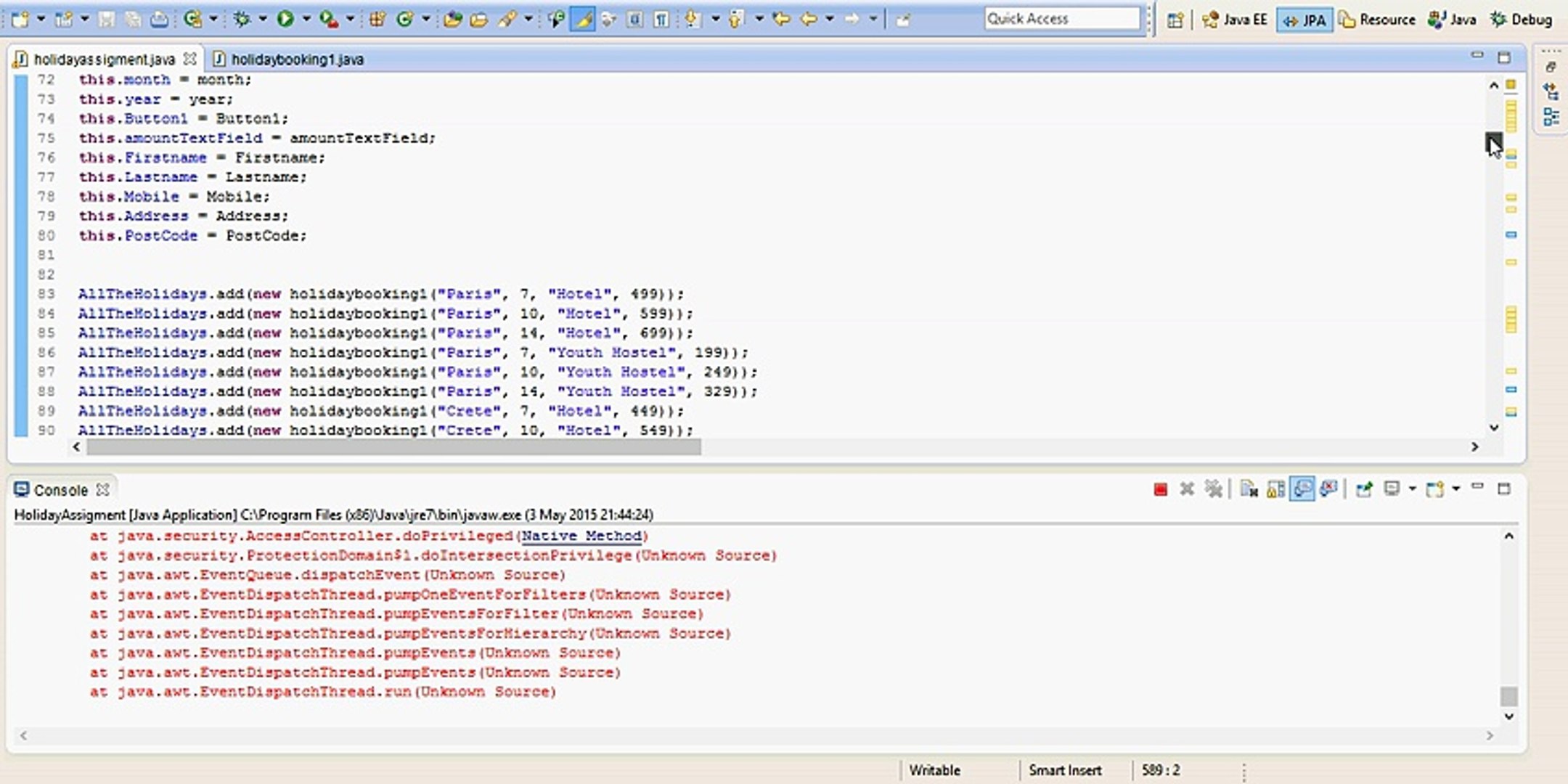This screenshot has height=784, width=1568.
Task: Open dropdown next to New wizard icon
Action: tap(41, 20)
